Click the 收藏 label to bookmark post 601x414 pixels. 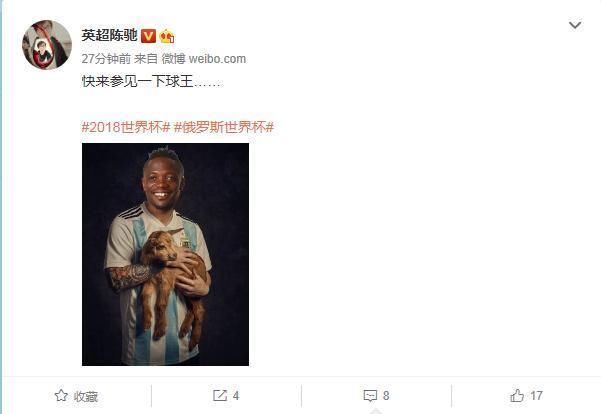(86, 396)
